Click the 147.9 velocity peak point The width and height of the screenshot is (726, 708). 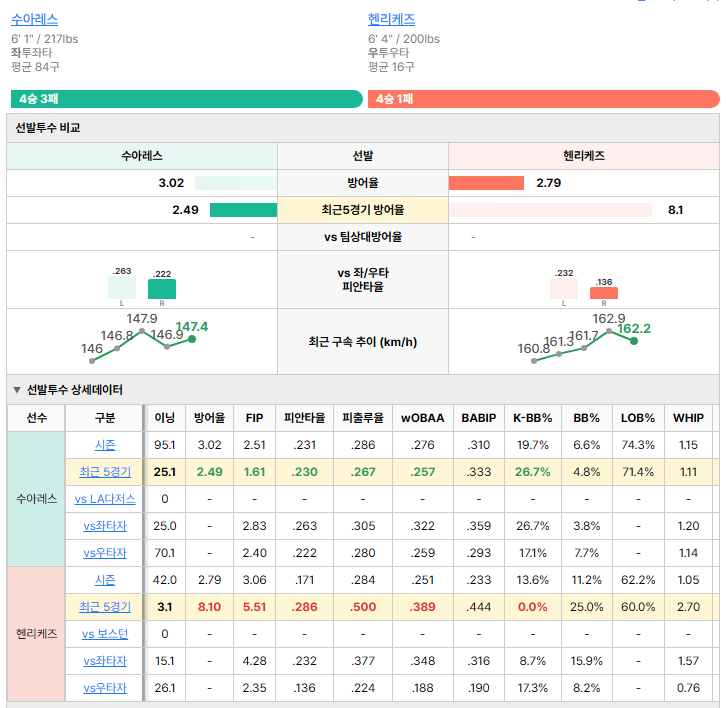142,331
